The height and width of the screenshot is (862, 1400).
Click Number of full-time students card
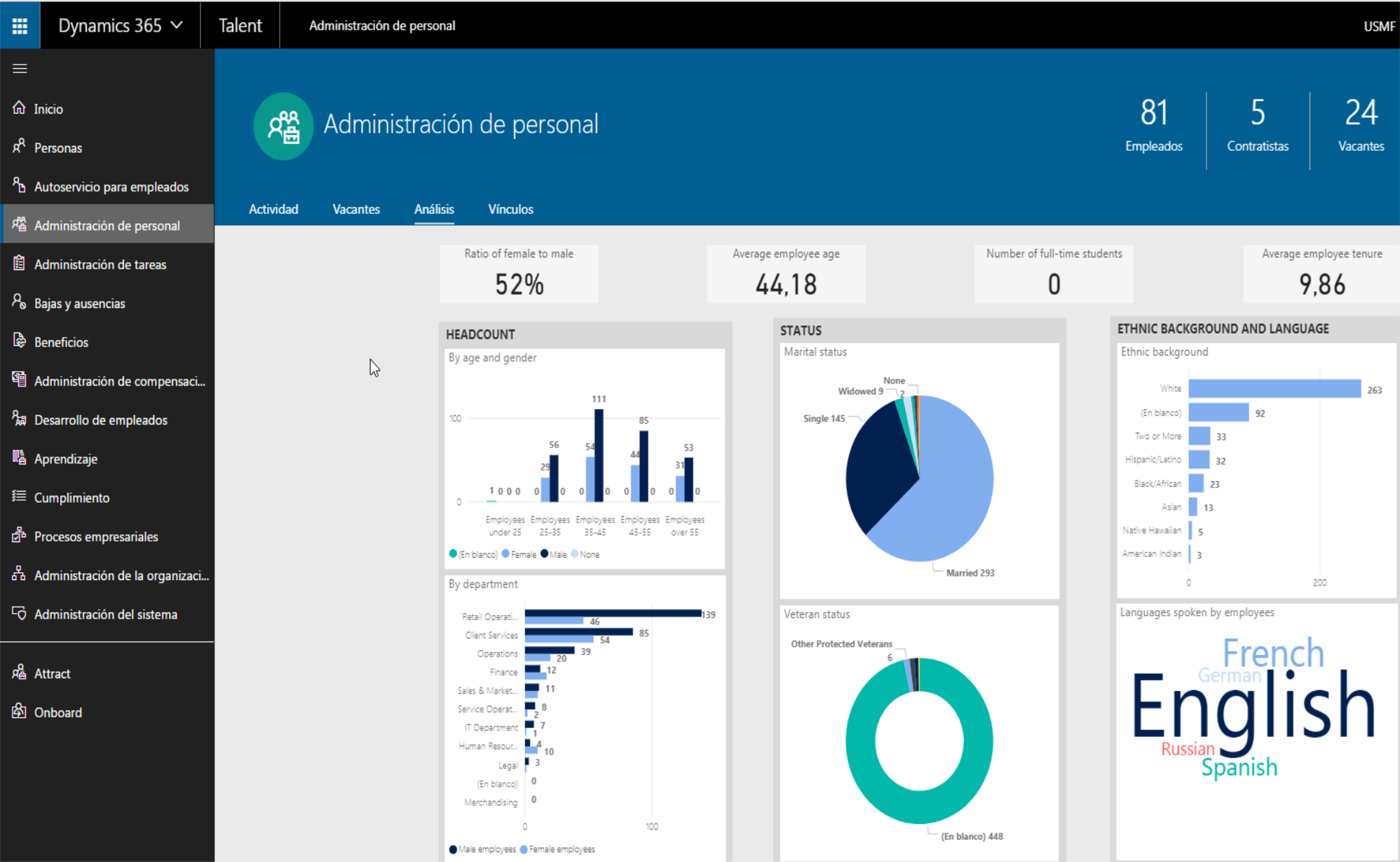pyautogui.click(x=1054, y=274)
